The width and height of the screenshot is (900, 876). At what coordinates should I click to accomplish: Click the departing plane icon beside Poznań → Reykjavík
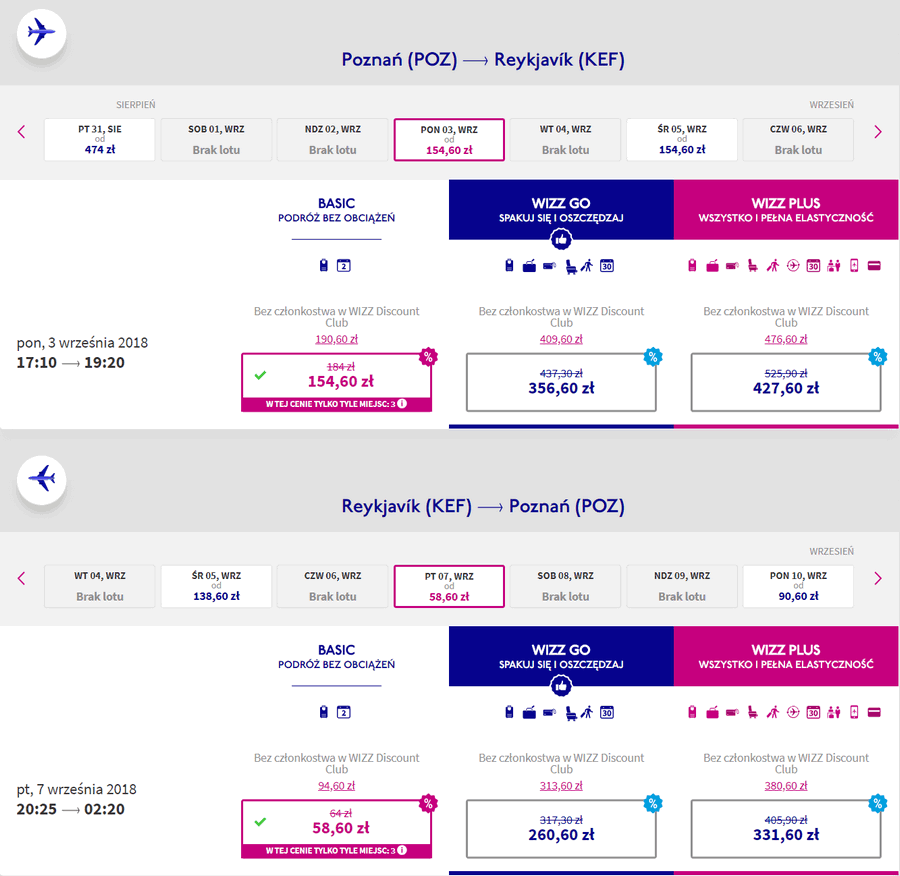41,33
